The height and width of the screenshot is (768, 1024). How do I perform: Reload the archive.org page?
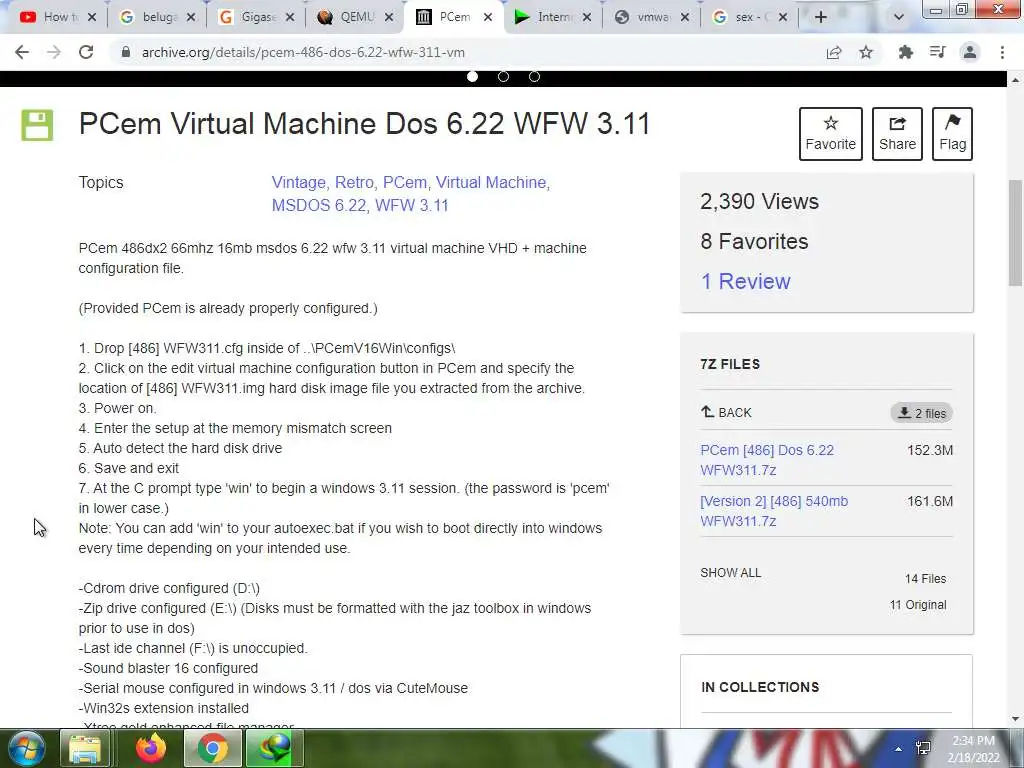pyautogui.click(x=86, y=52)
